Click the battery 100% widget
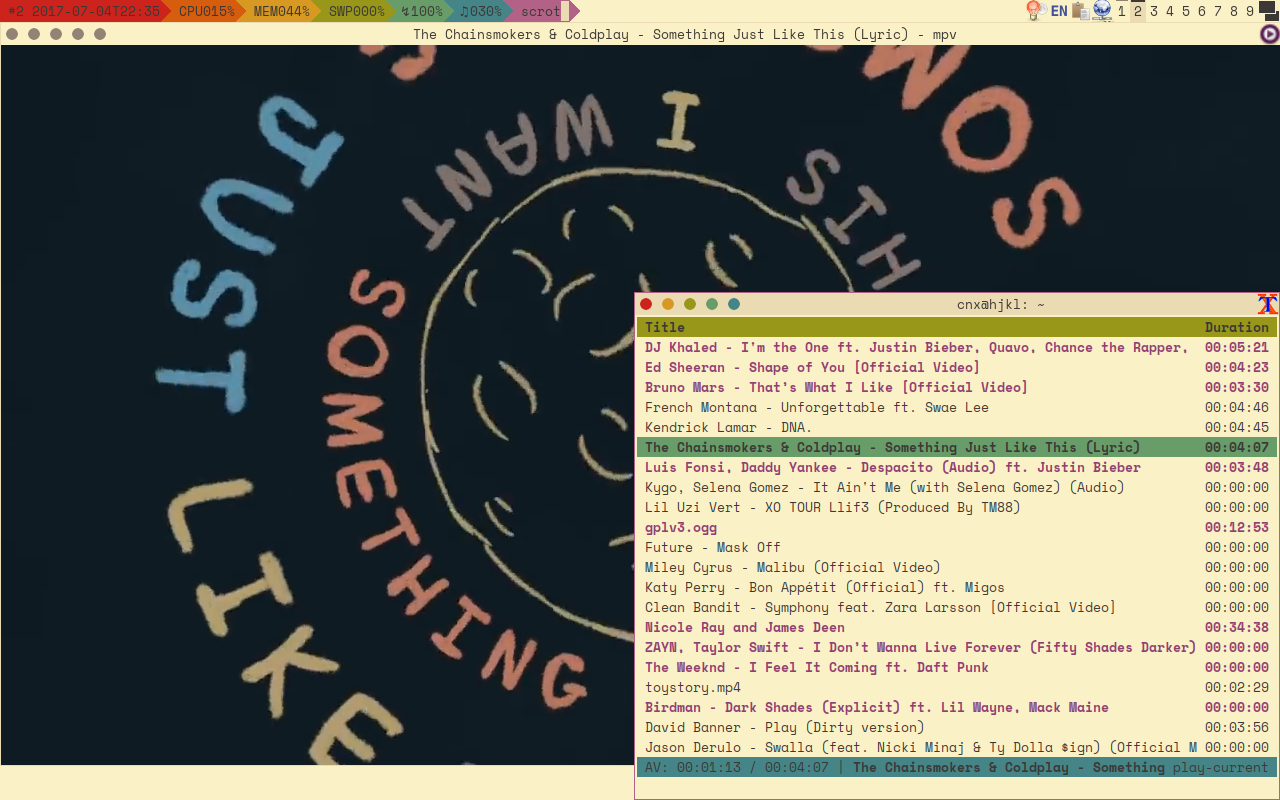Viewport: 1280px width, 800px height. point(422,11)
